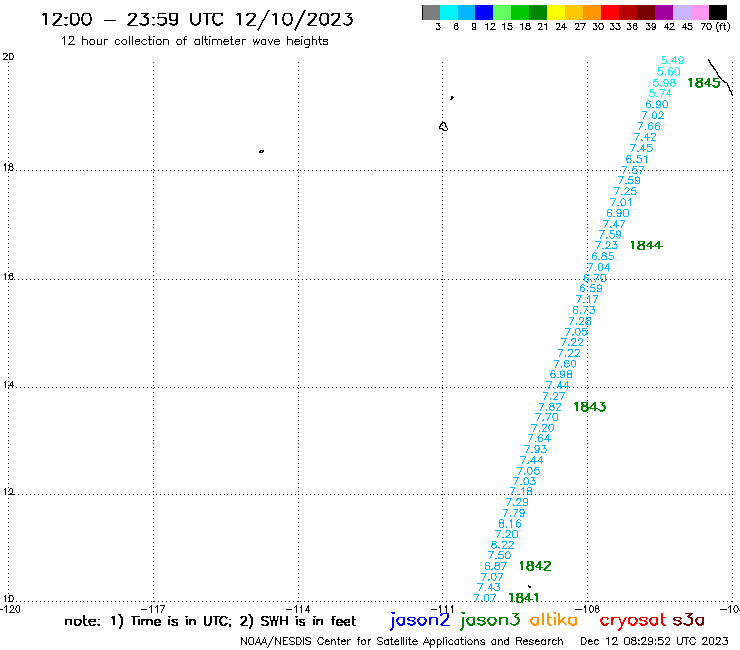Click the subtitle '12 hour collection of altimeter wave heights'
The width and height of the screenshot is (740, 650).
[x=194, y=41]
